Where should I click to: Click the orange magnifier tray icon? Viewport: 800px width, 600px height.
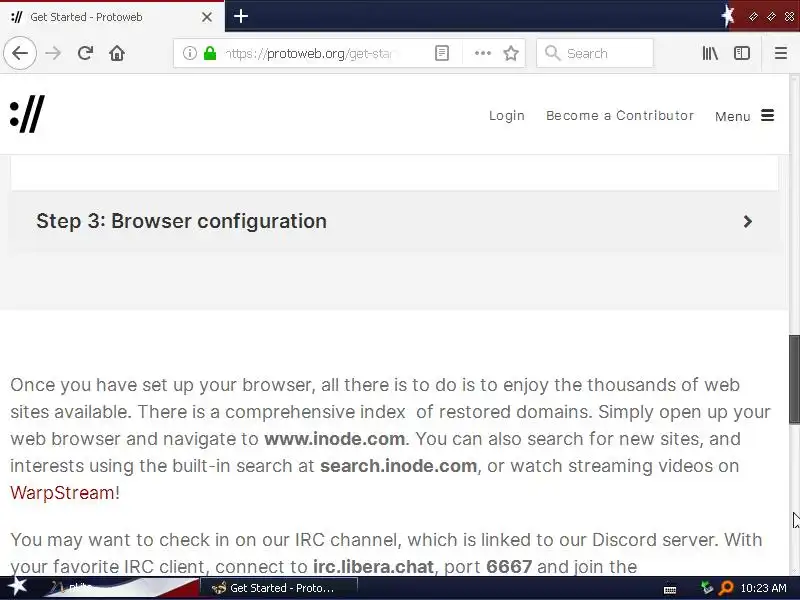(725, 588)
